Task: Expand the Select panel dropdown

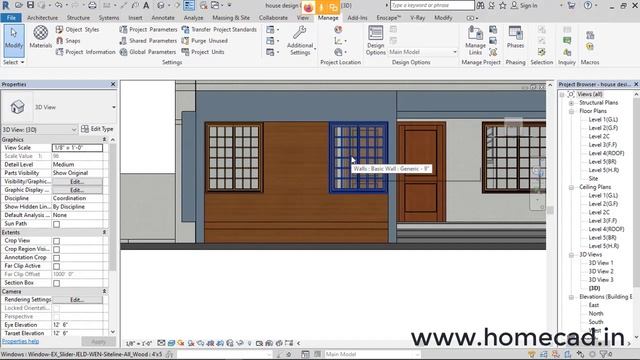Action: [x=13, y=62]
